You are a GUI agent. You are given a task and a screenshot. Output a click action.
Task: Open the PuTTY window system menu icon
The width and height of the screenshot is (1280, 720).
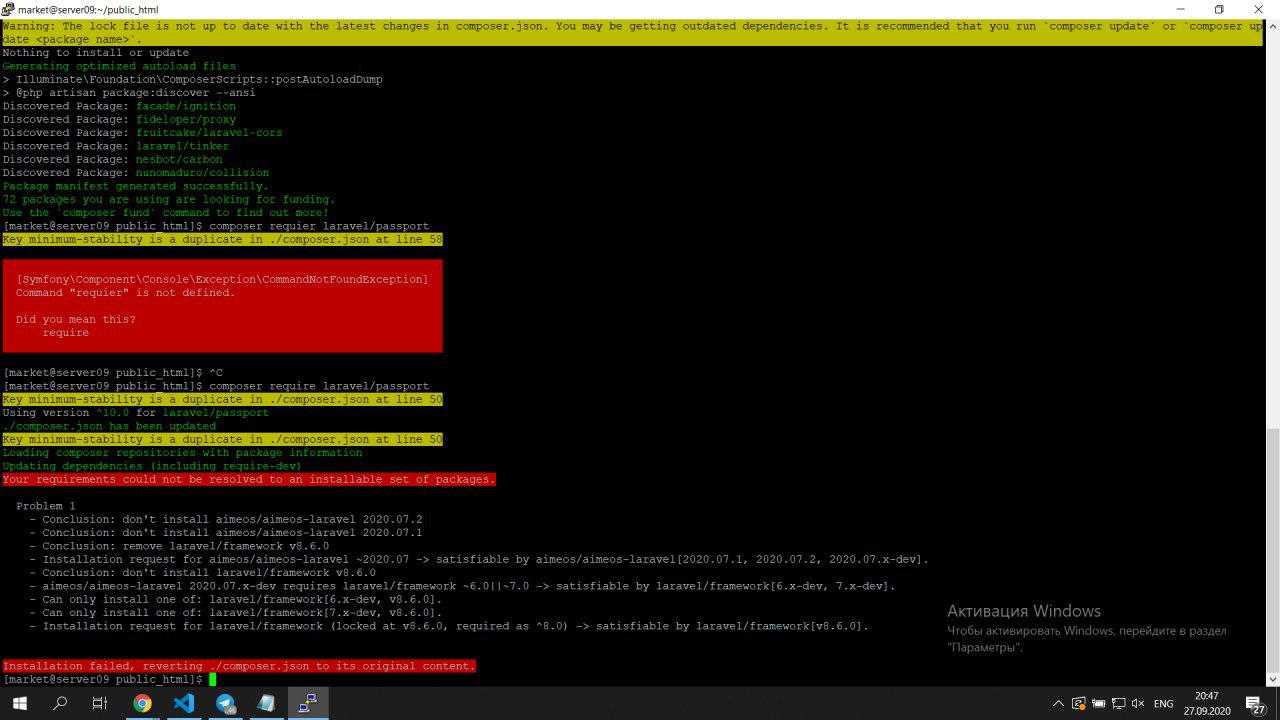8,9
